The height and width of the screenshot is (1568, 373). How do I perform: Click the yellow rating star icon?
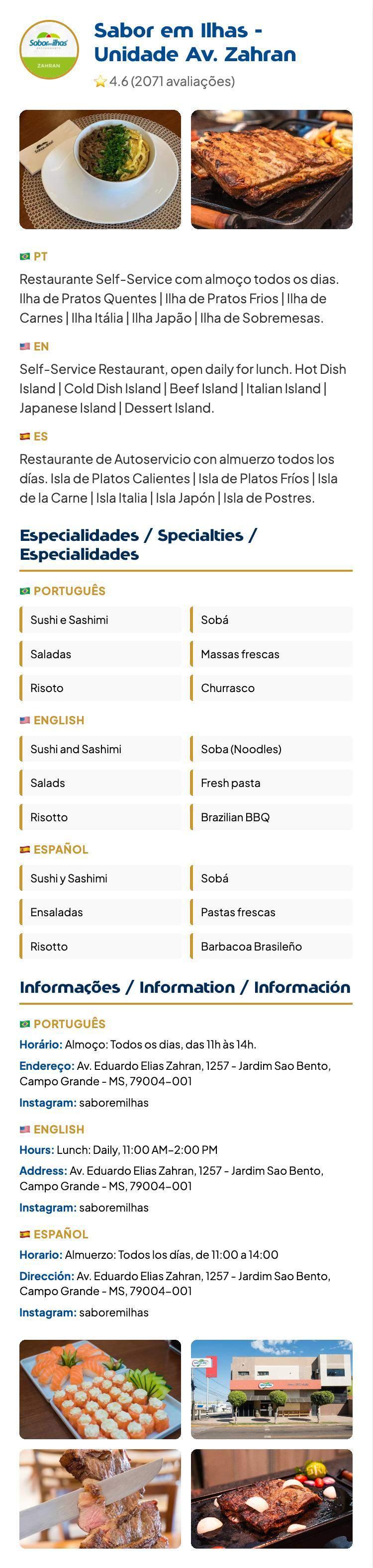[100, 82]
